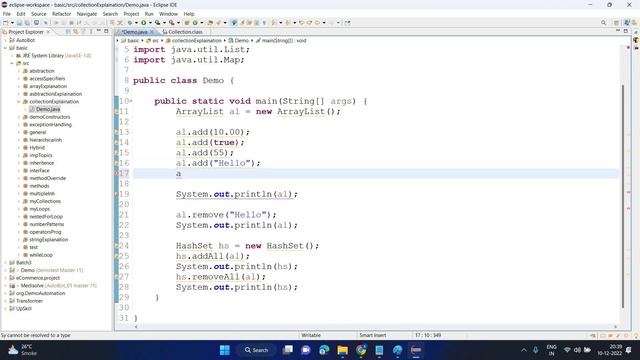The height and width of the screenshot is (360, 640).
Task: Select the Demo.java editor tab
Action: (x=135, y=31)
